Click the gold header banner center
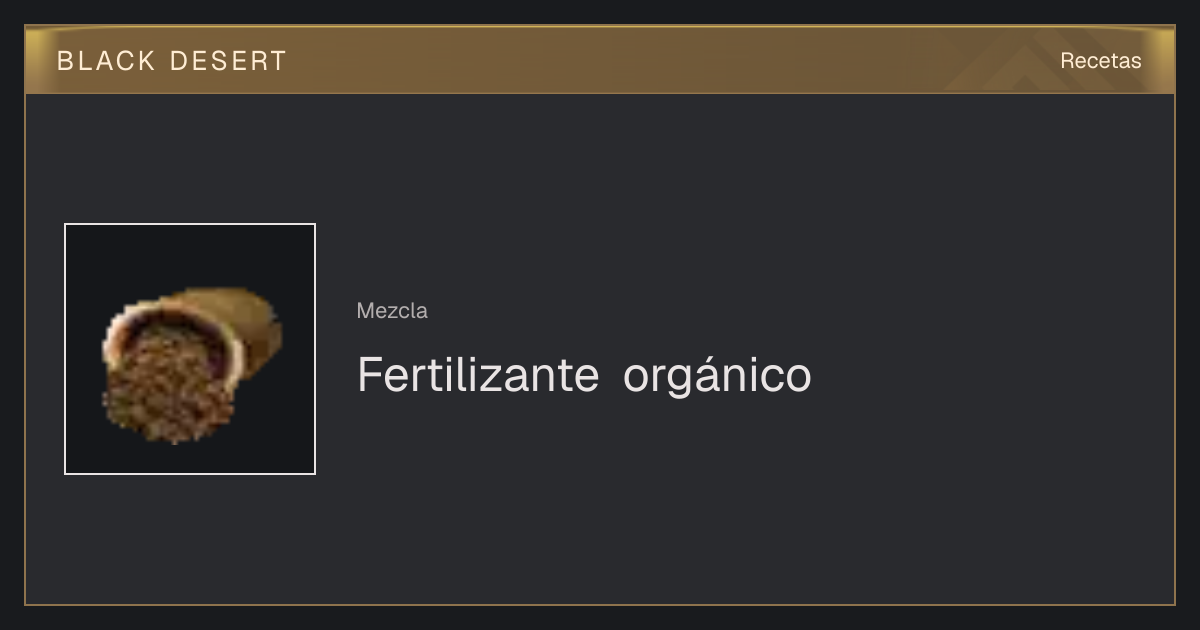The height and width of the screenshot is (630, 1200). coord(600,60)
